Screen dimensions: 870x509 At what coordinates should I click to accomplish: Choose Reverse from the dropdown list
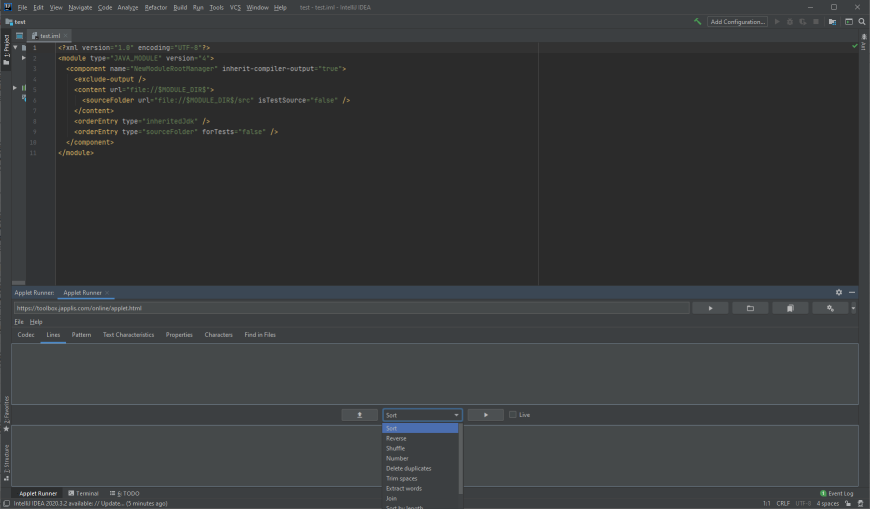420,439
